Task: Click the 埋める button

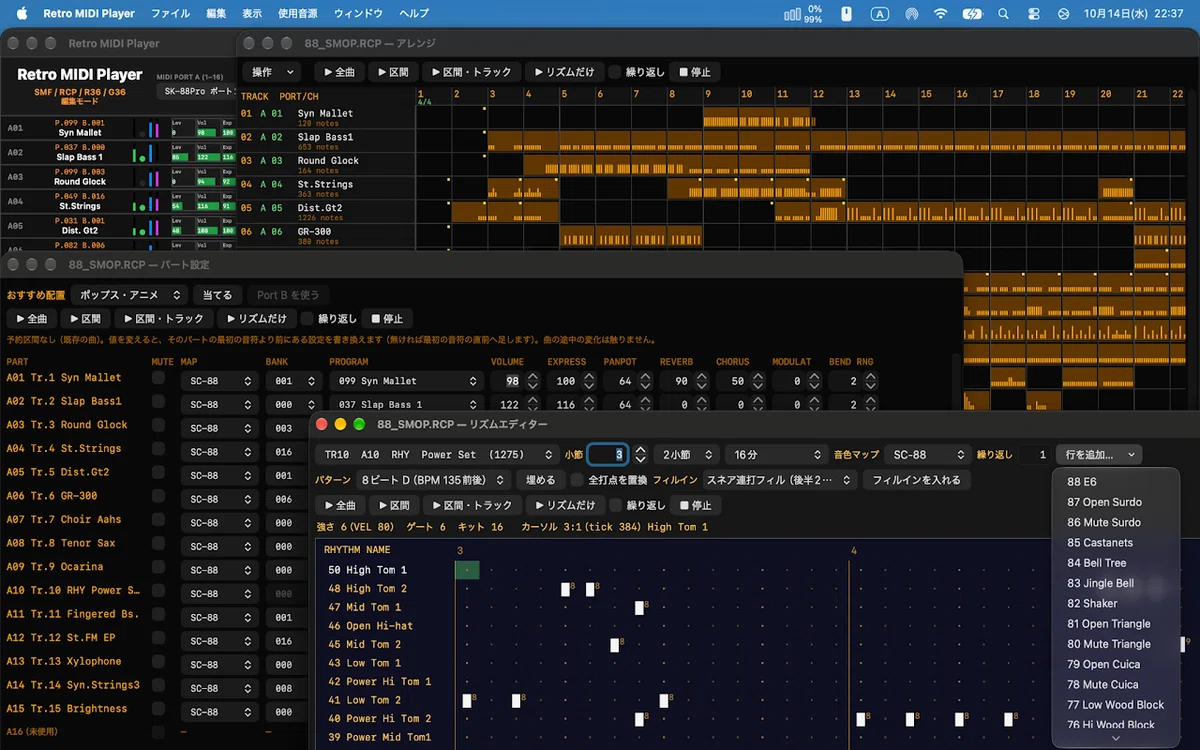Action: pyautogui.click(x=540, y=480)
